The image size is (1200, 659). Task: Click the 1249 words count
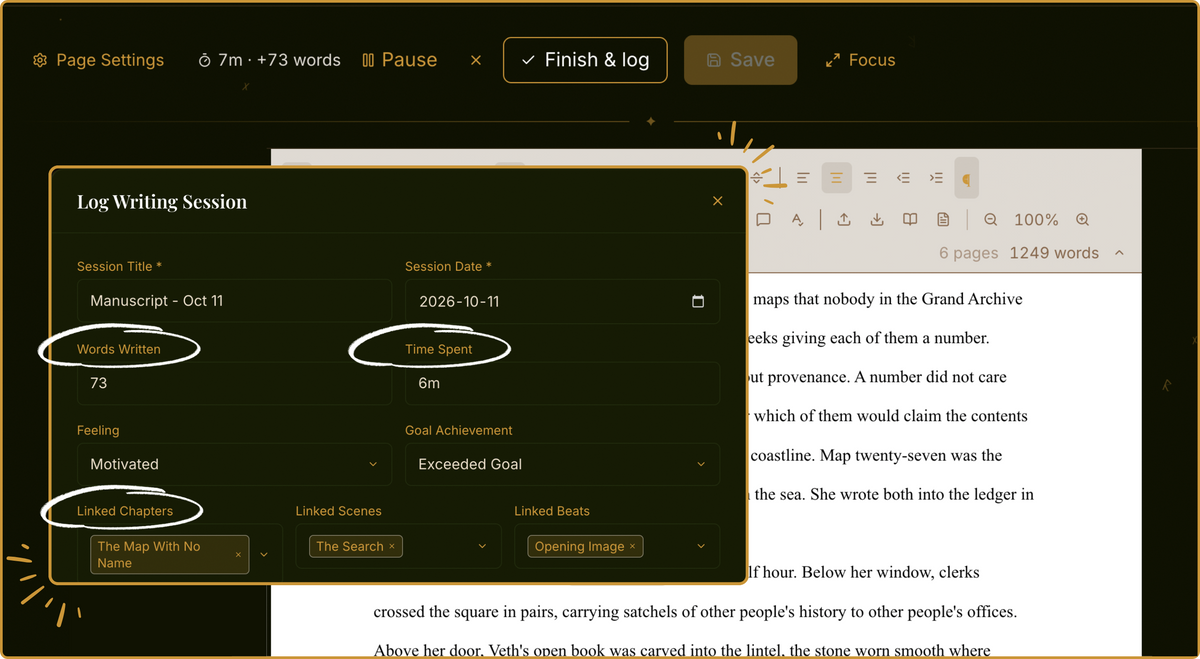[1054, 253]
